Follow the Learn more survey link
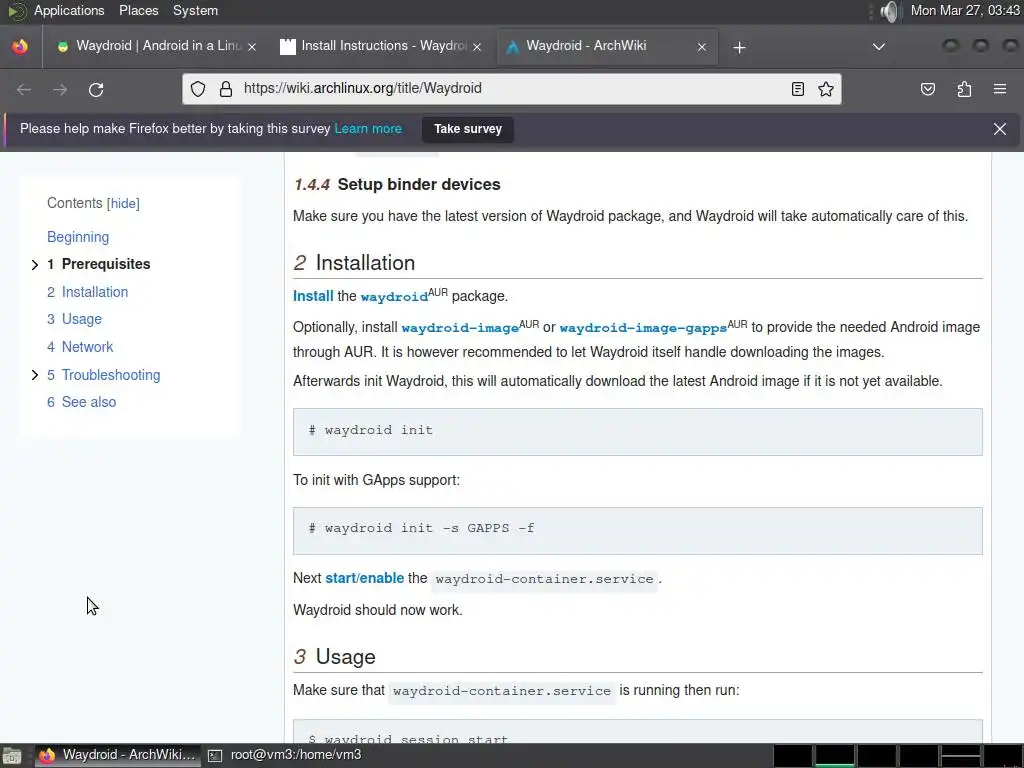This screenshot has height=768, width=1024. 368,129
